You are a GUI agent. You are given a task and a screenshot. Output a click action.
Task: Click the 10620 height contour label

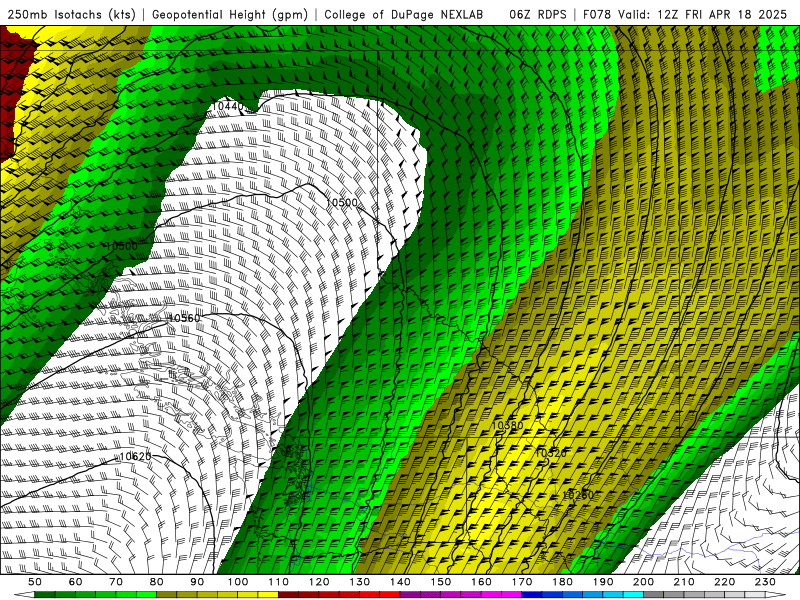(x=136, y=456)
